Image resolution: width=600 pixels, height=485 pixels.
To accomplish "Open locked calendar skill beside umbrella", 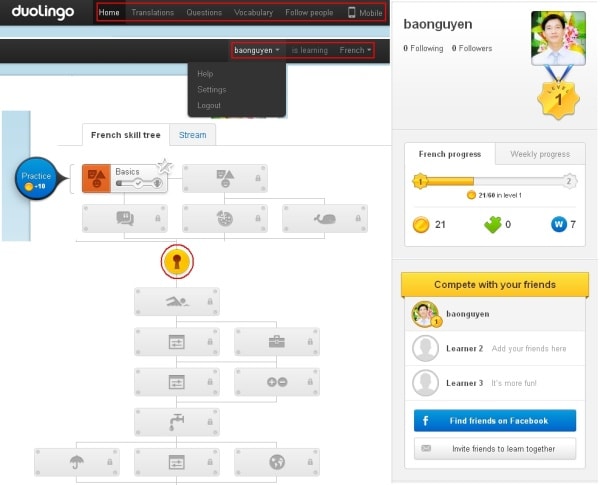I will 177,462.
